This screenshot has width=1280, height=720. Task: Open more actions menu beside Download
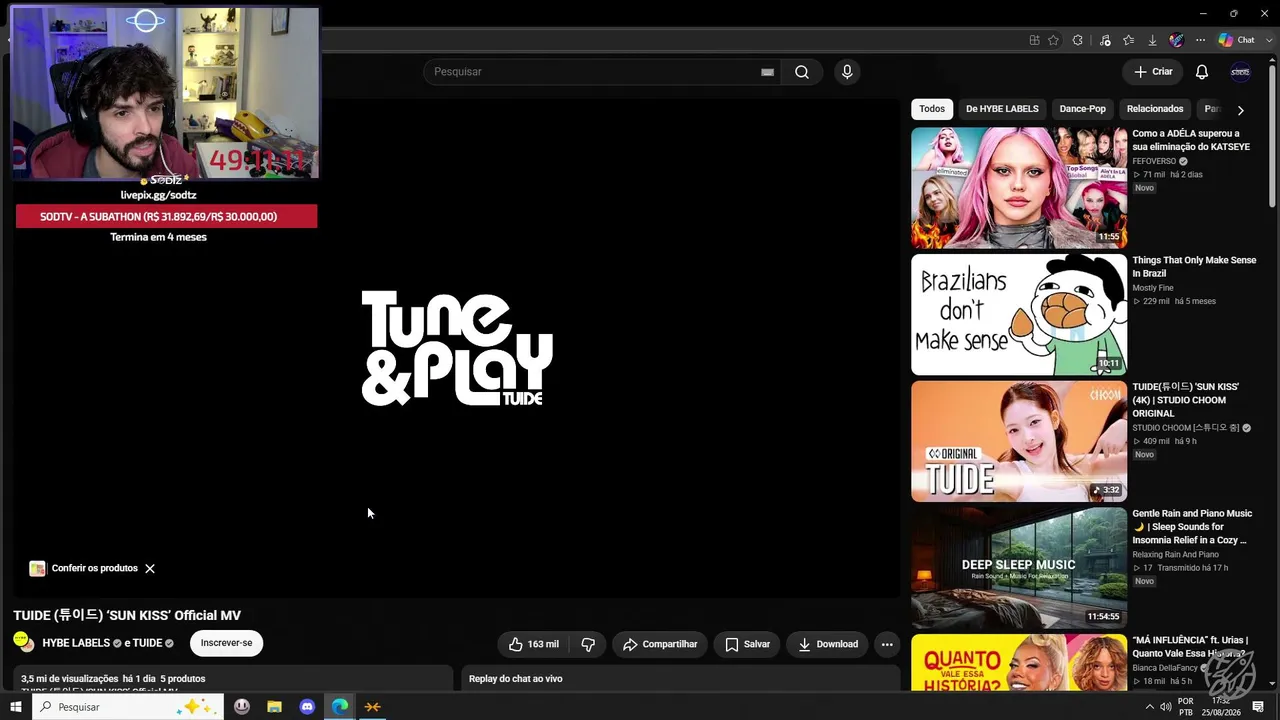tap(887, 645)
